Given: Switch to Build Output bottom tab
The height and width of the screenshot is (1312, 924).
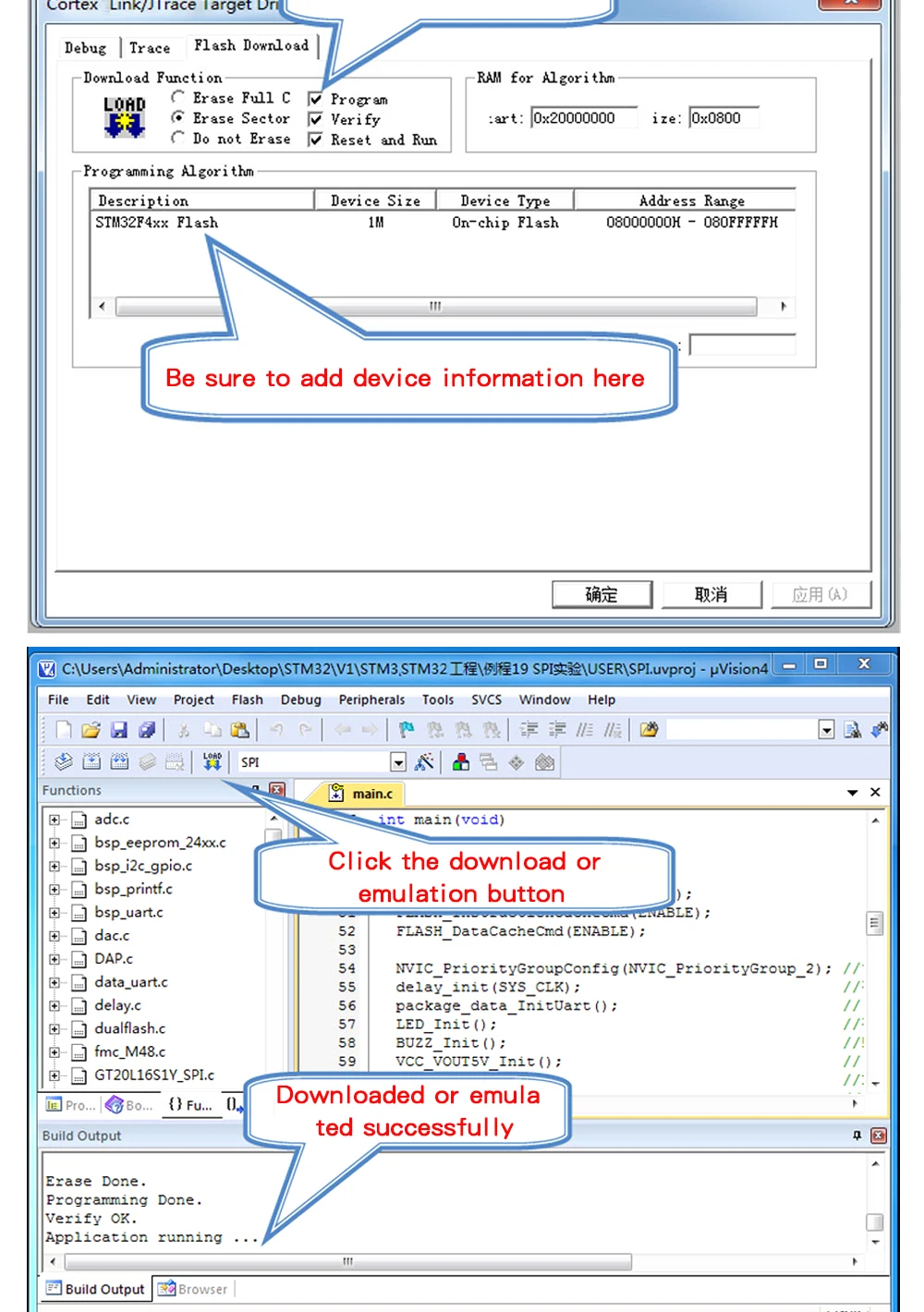Looking at the screenshot, I should coord(96,1289).
